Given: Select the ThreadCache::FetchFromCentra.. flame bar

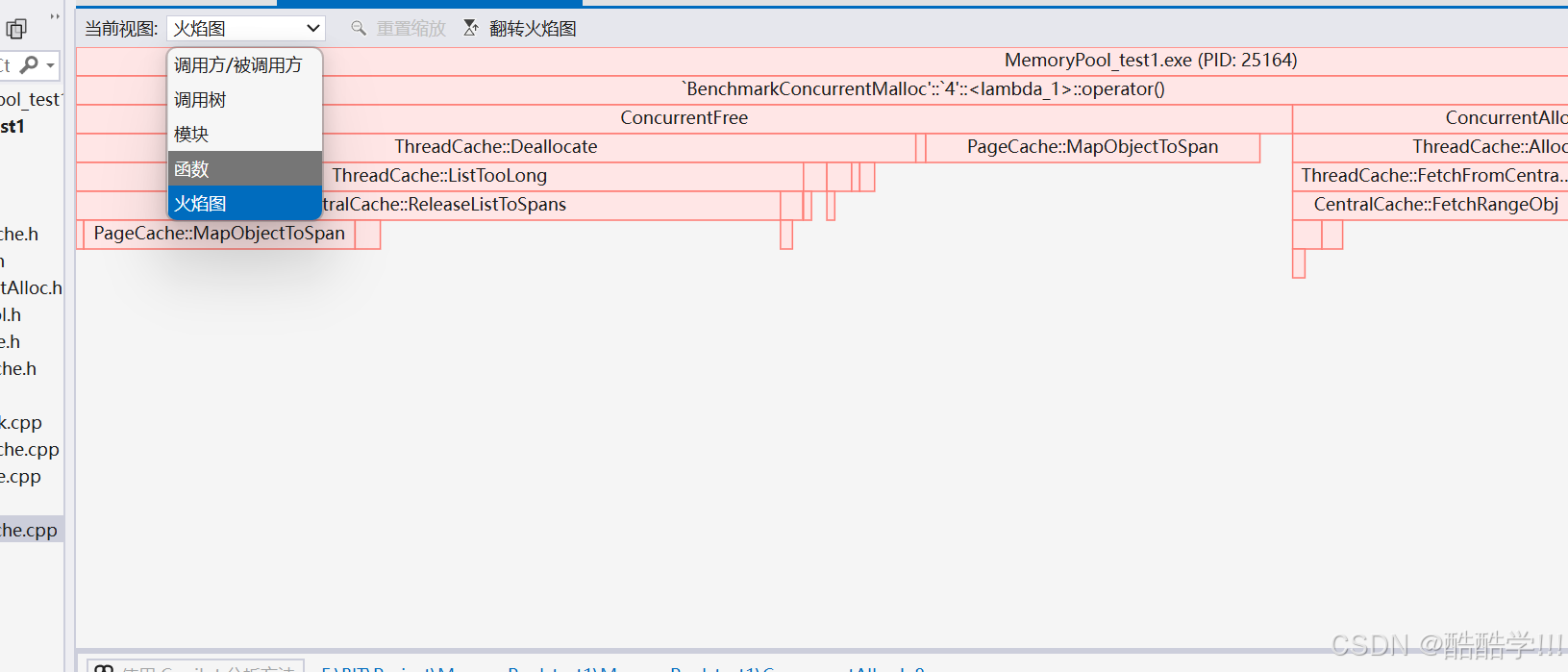Looking at the screenshot, I should click(x=1431, y=176).
